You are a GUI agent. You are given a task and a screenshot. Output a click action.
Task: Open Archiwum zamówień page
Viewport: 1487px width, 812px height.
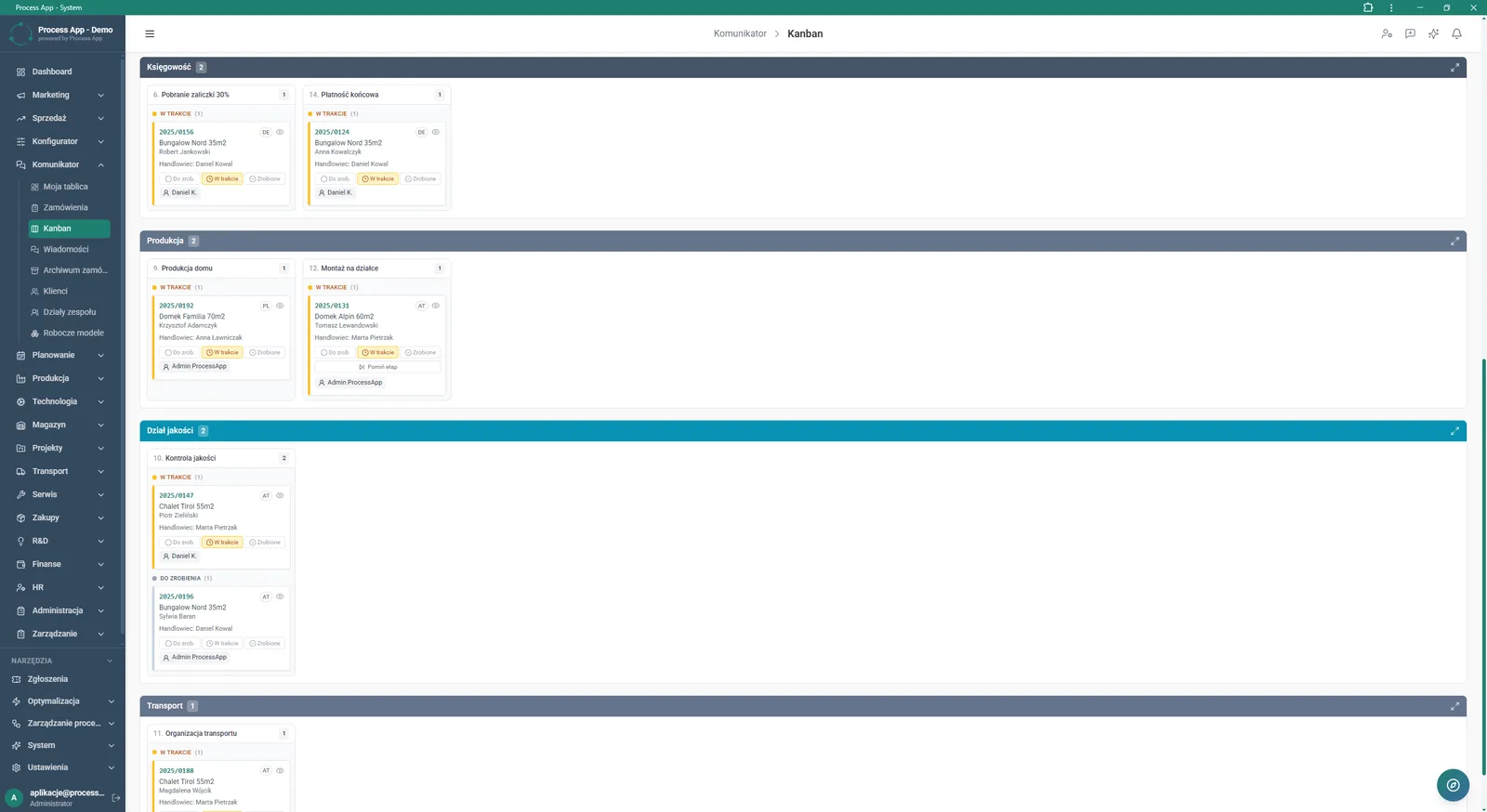[68, 270]
